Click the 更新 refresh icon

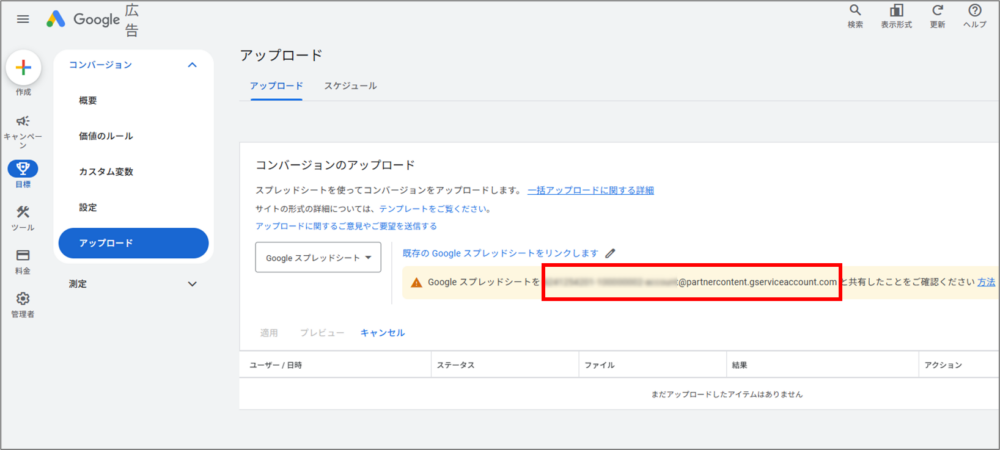937,11
